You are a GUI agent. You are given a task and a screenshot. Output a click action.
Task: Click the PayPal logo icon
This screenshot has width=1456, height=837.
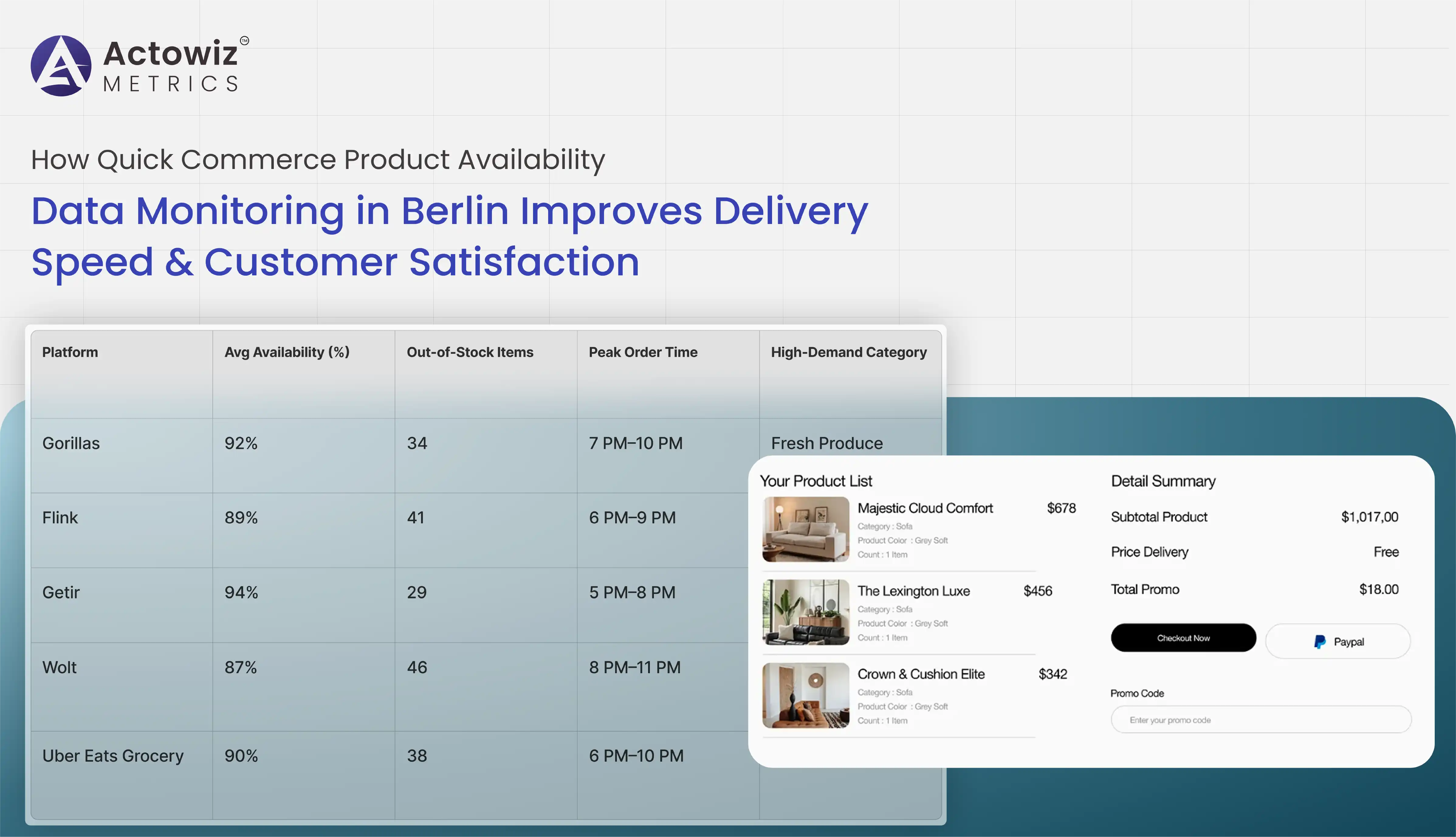1320,642
